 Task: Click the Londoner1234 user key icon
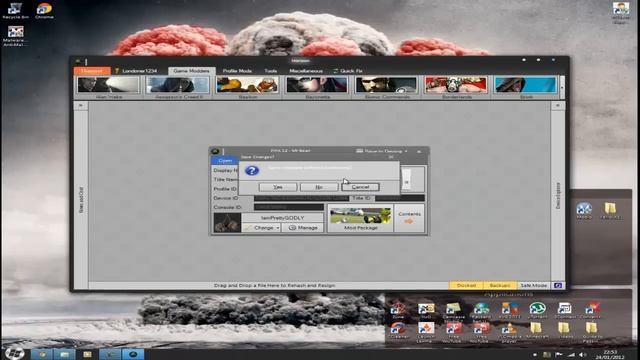(117, 71)
